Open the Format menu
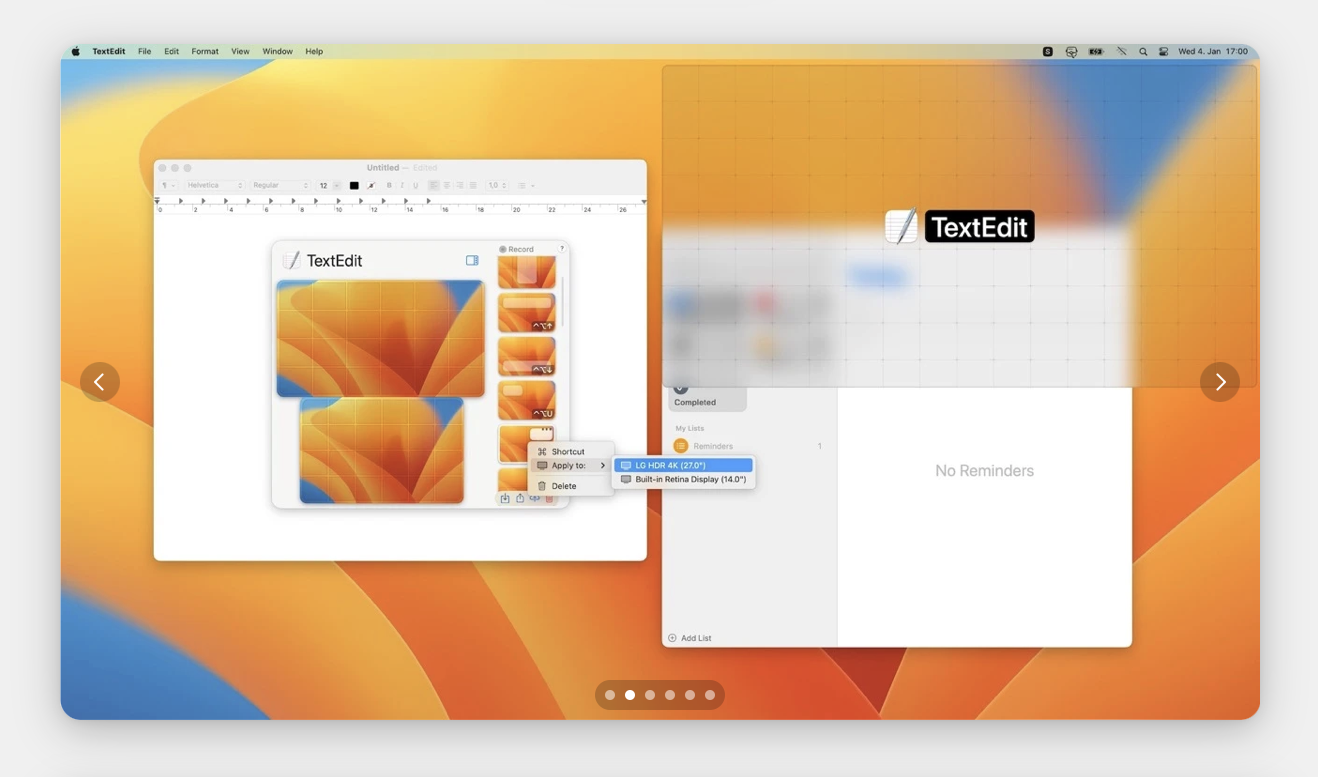The image size is (1318, 777). (205, 51)
